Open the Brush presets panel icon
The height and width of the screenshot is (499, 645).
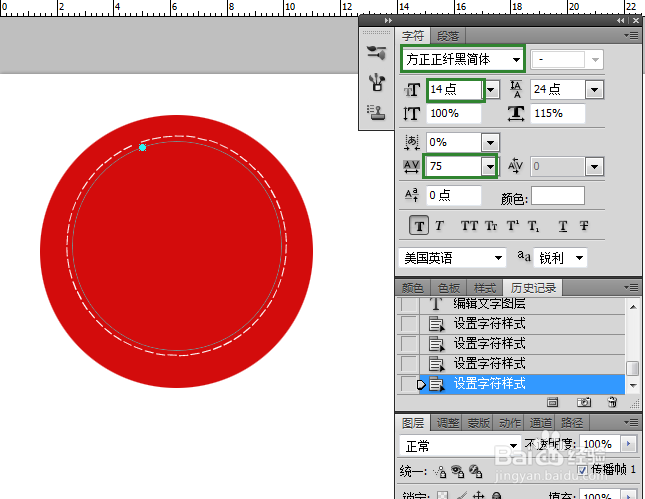point(376,53)
